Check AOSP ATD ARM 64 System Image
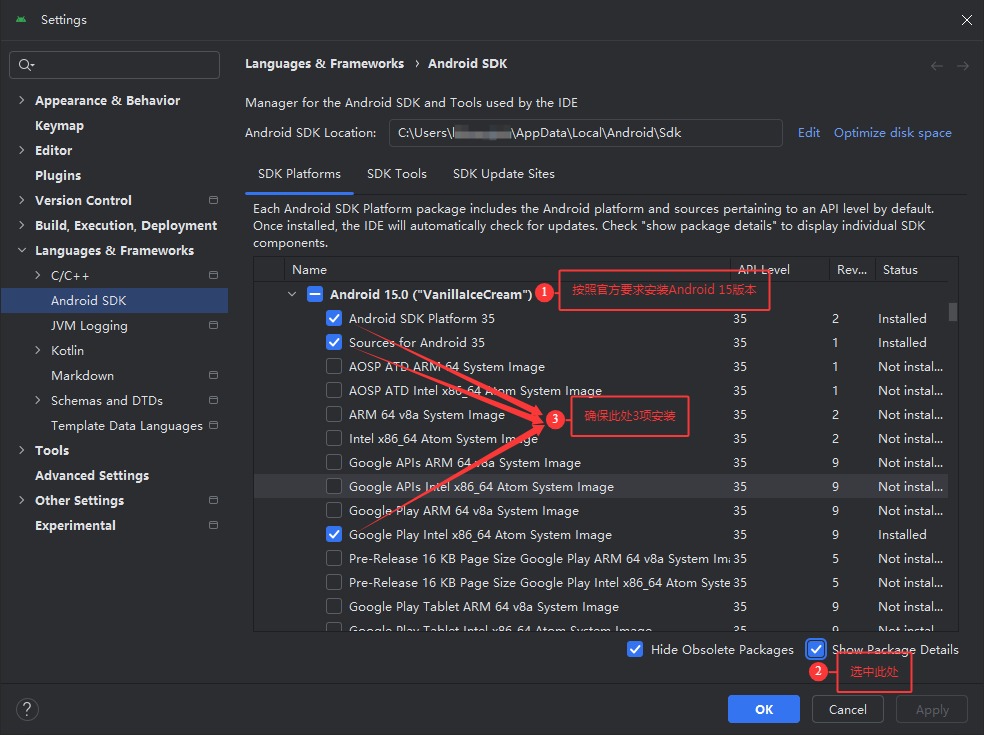The height and width of the screenshot is (735, 984). click(x=334, y=366)
